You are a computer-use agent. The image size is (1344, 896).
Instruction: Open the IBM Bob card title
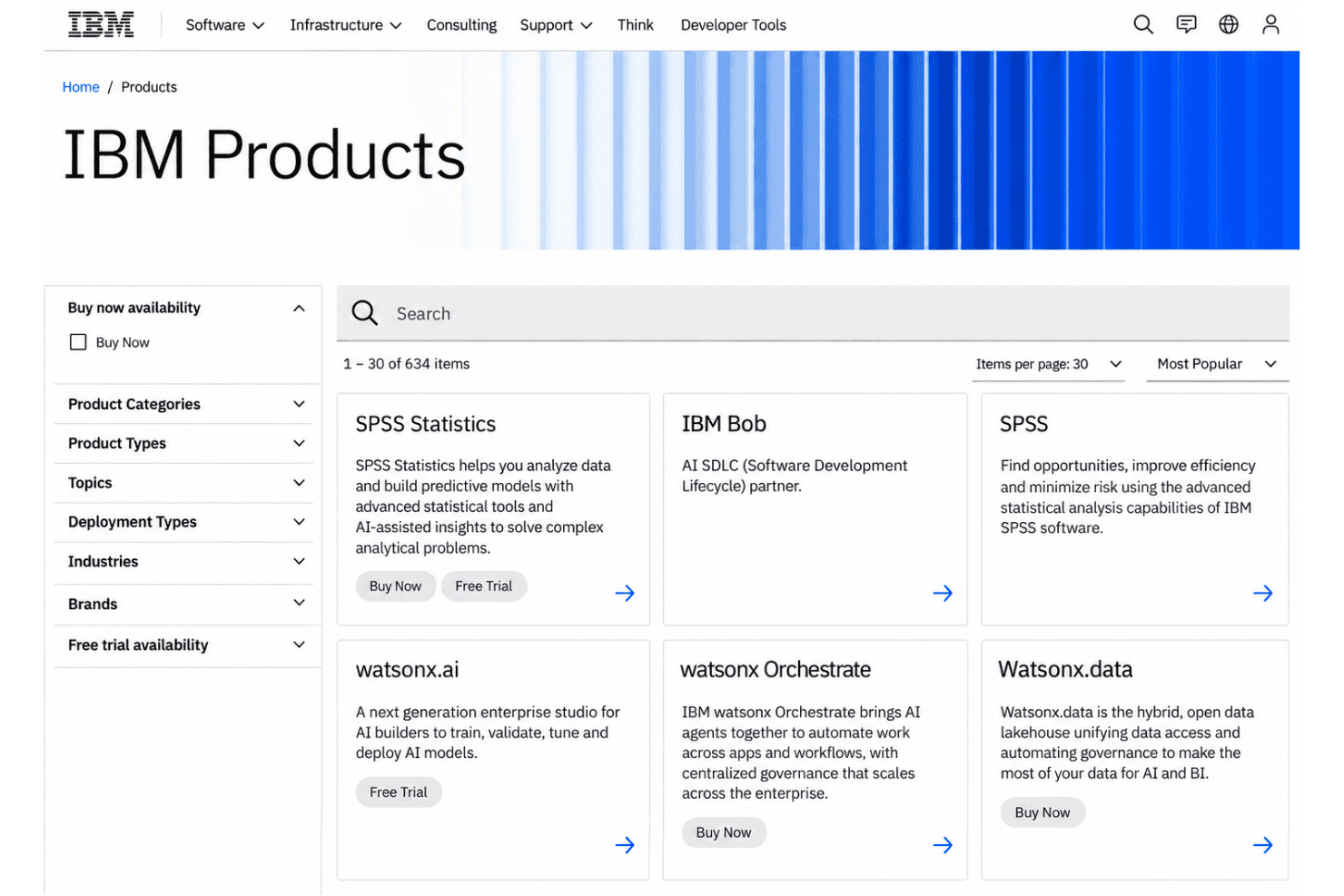coord(724,424)
